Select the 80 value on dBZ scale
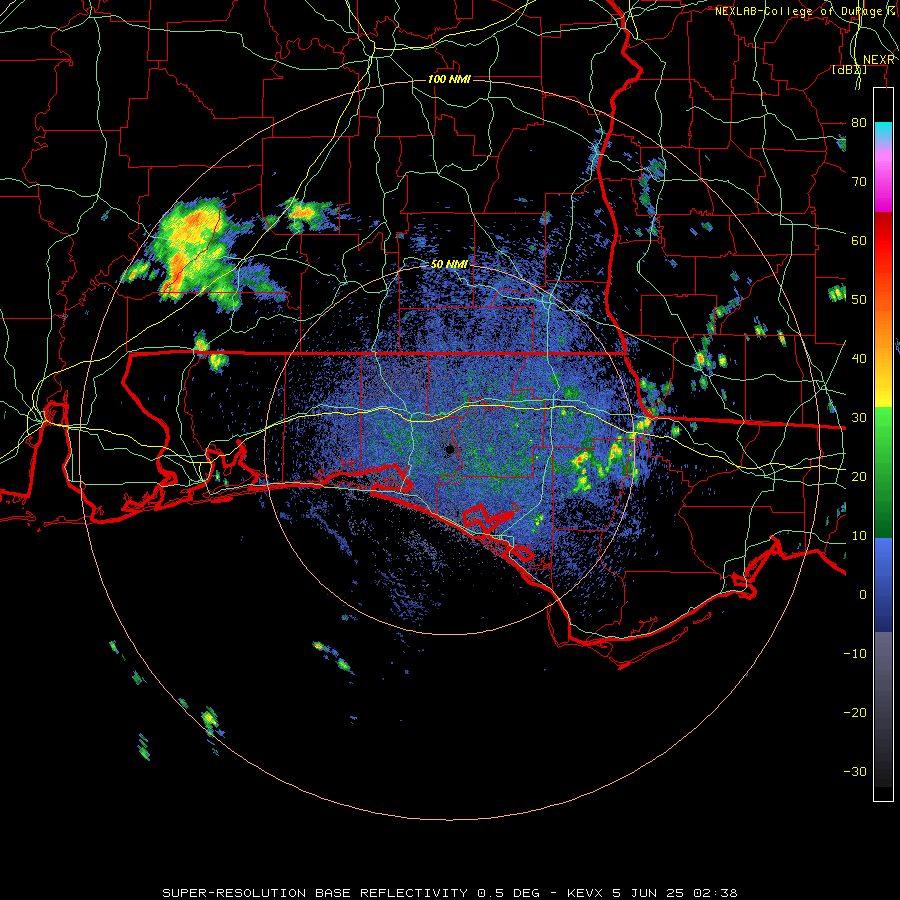 pyautogui.click(x=859, y=122)
